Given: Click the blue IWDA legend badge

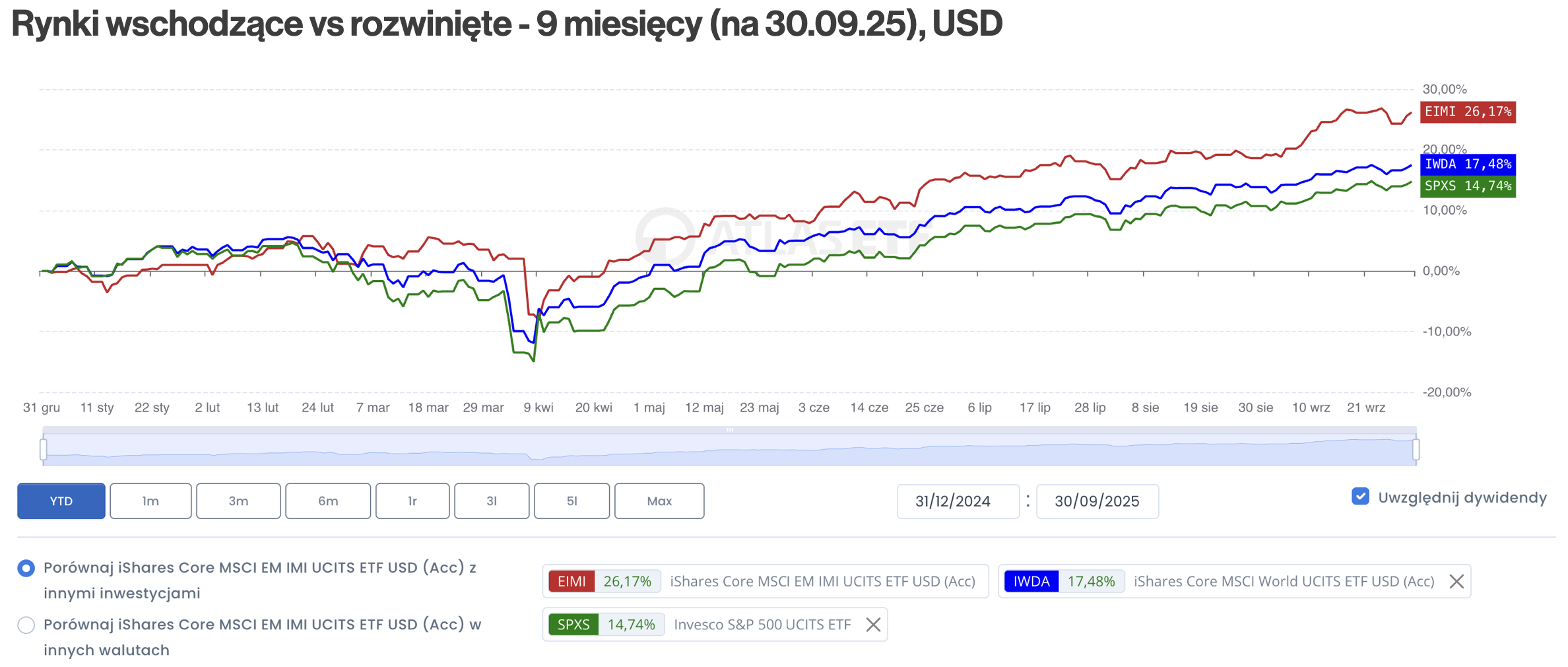Looking at the screenshot, I should (x=1031, y=581).
